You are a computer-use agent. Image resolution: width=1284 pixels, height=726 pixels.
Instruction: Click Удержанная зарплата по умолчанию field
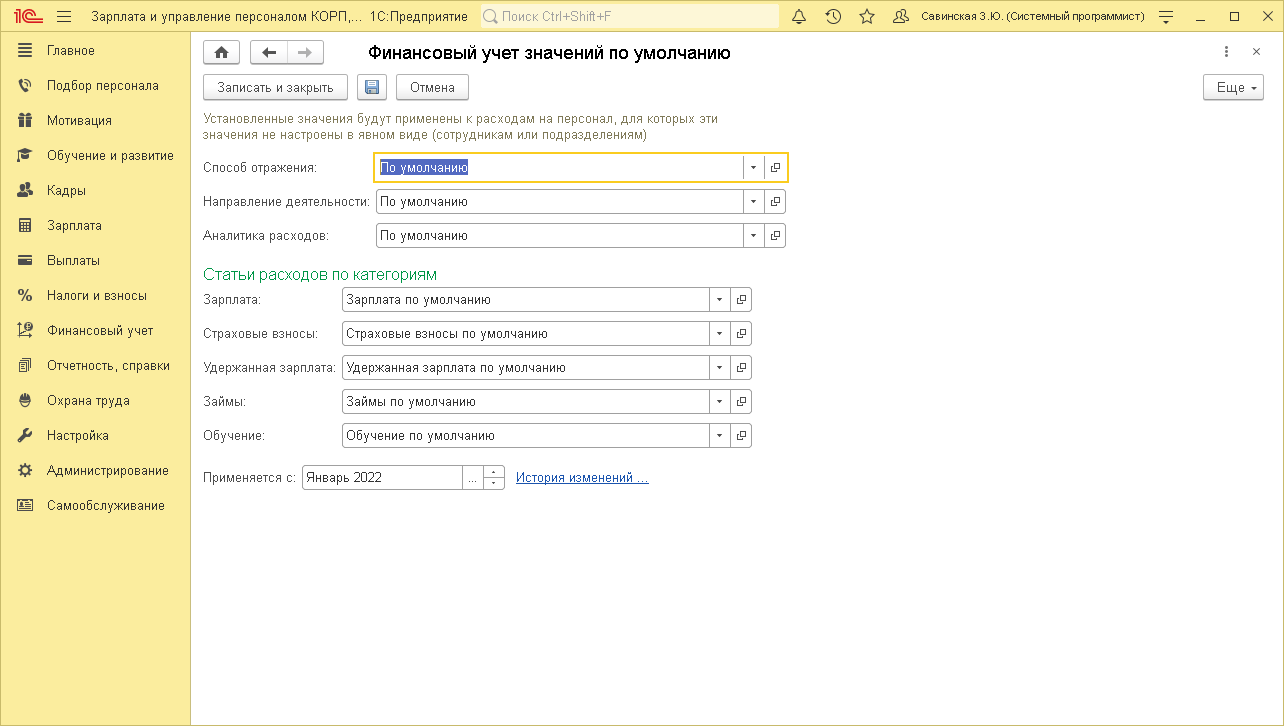tap(525, 368)
